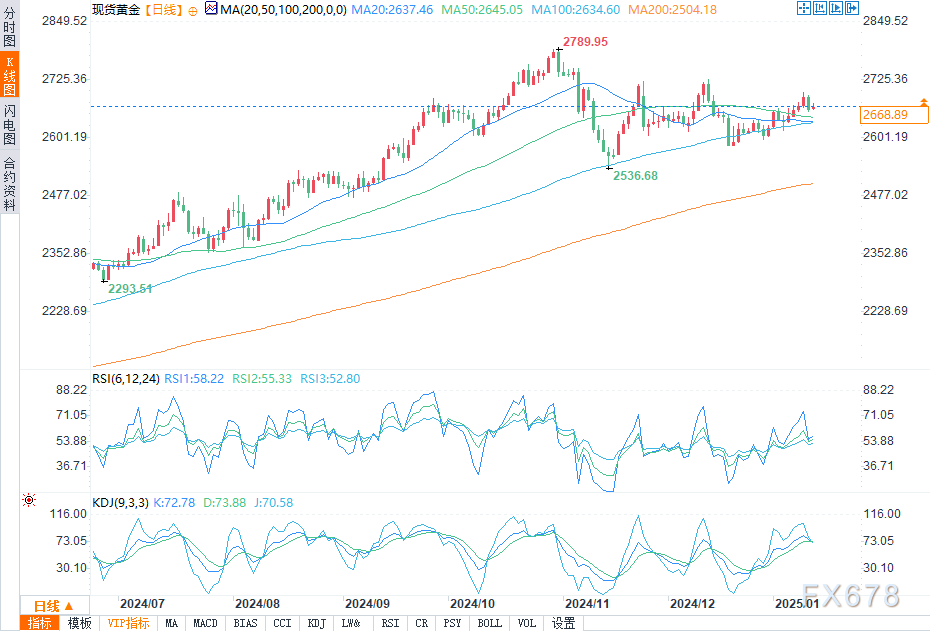Click the first of four top-right chart icons
The width and height of the screenshot is (930, 631).
click(806, 8)
